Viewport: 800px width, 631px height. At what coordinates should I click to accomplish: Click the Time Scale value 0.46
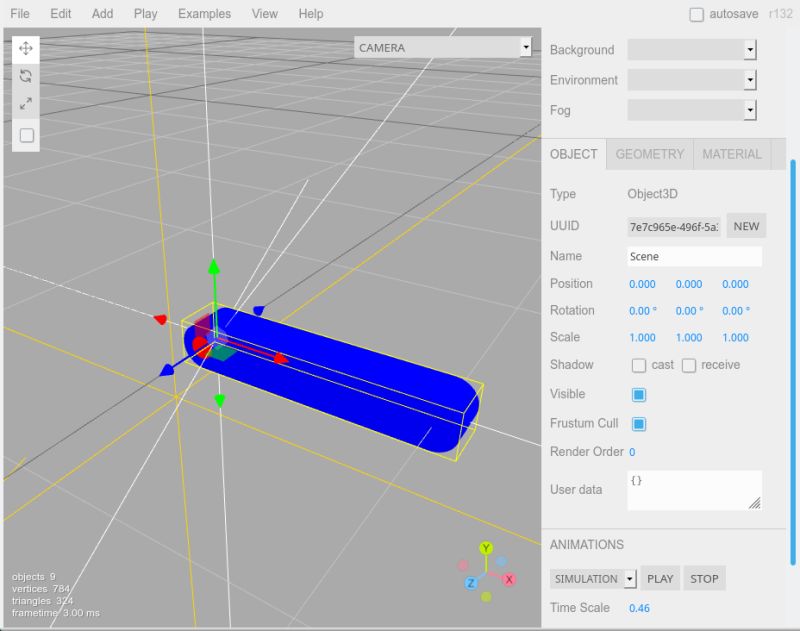[x=639, y=608]
